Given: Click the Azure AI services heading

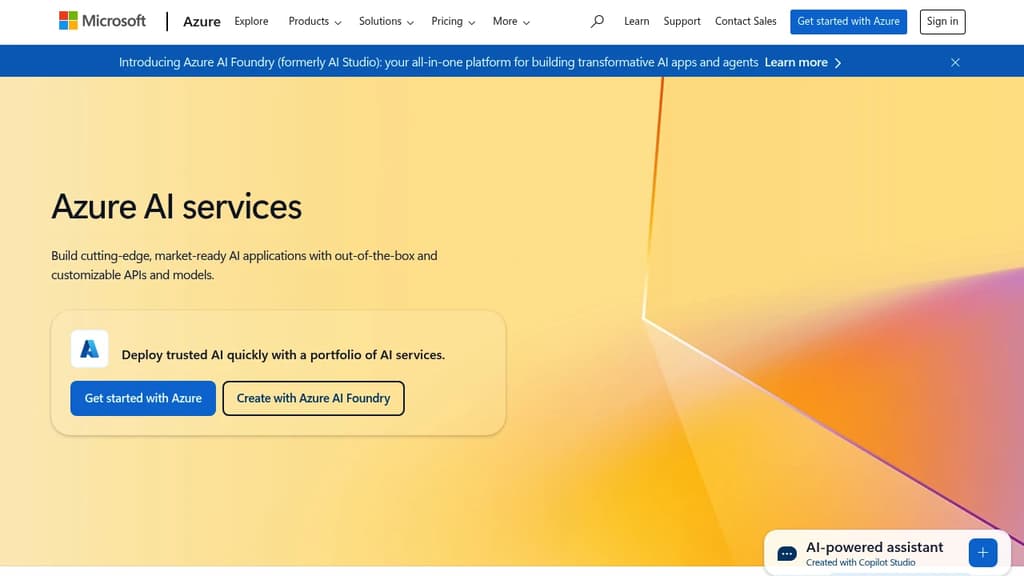Looking at the screenshot, I should (176, 207).
